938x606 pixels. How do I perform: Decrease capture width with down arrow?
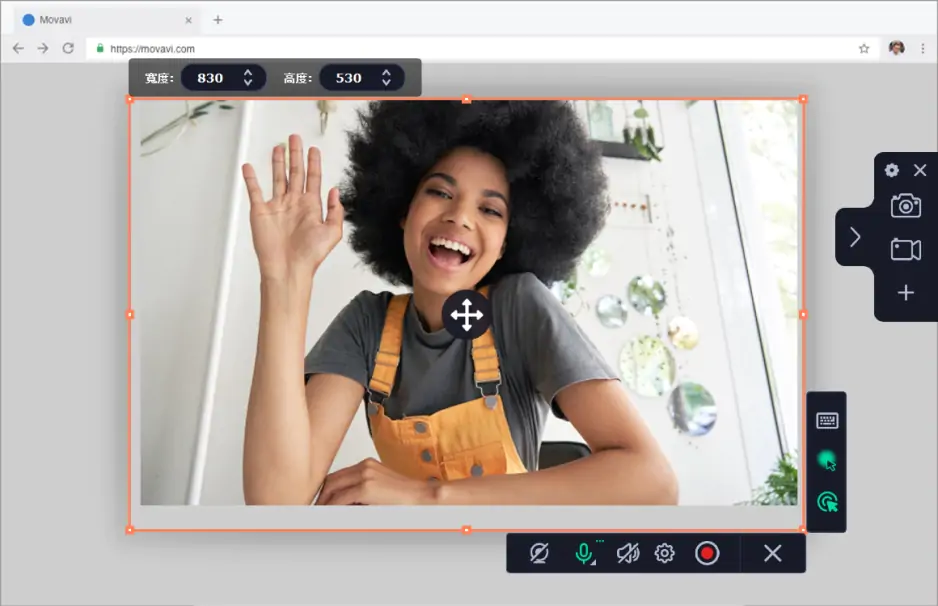[x=248, y=83]
